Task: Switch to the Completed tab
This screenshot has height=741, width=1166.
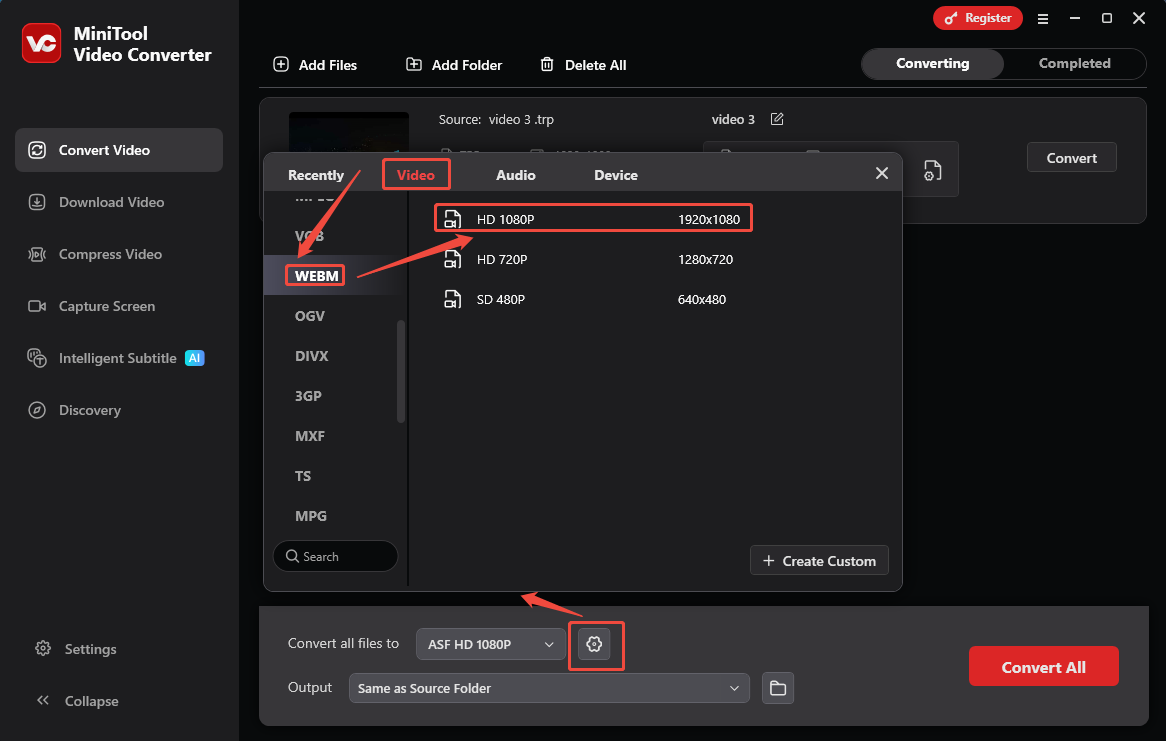Action: pos(1075,63)
